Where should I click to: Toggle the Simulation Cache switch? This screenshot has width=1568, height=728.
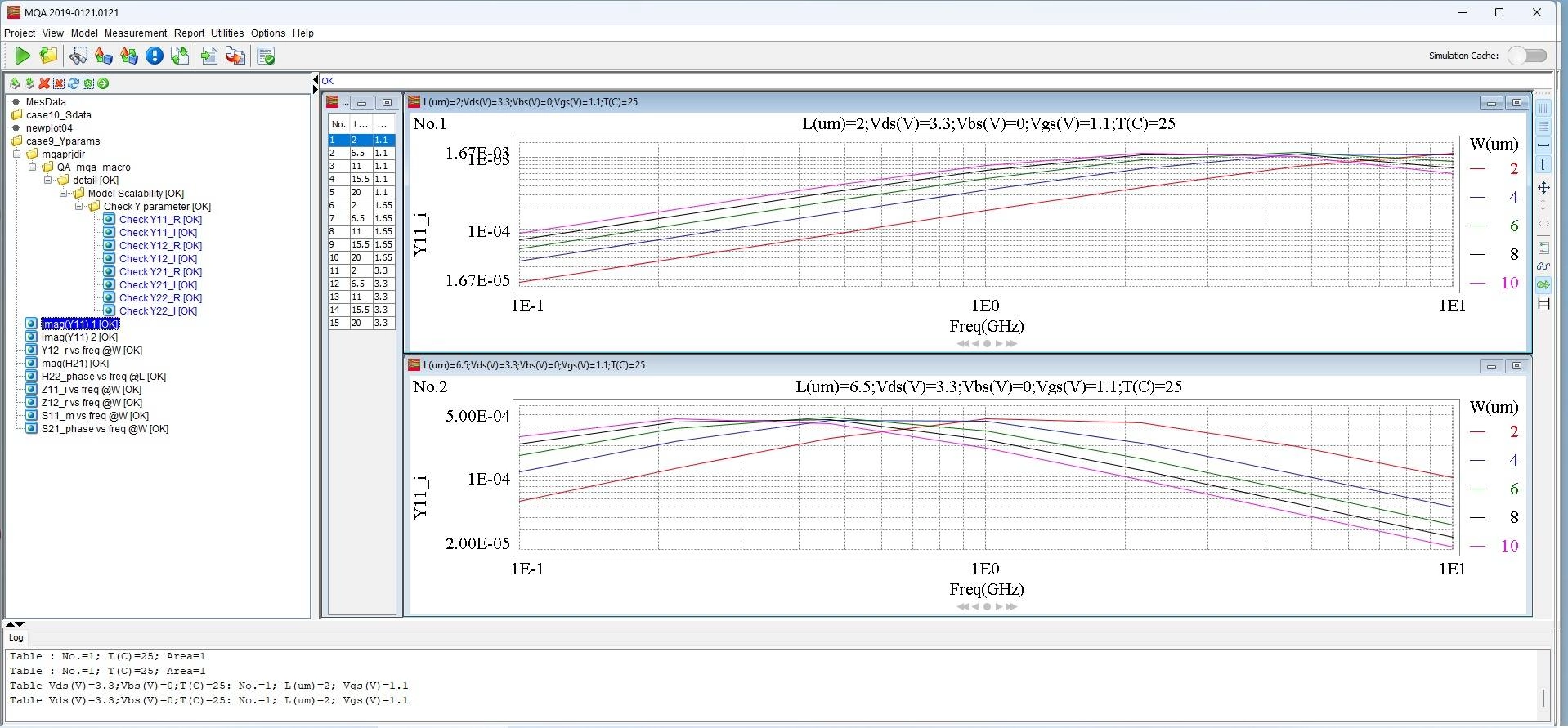(x=1527, y=56)
